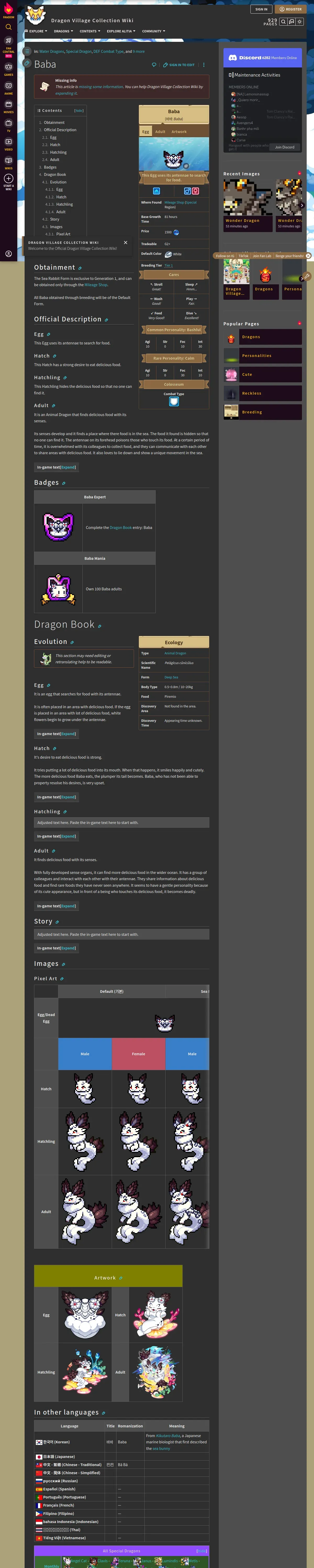Open the first Wonder Dragon recent image

(248, 197)
